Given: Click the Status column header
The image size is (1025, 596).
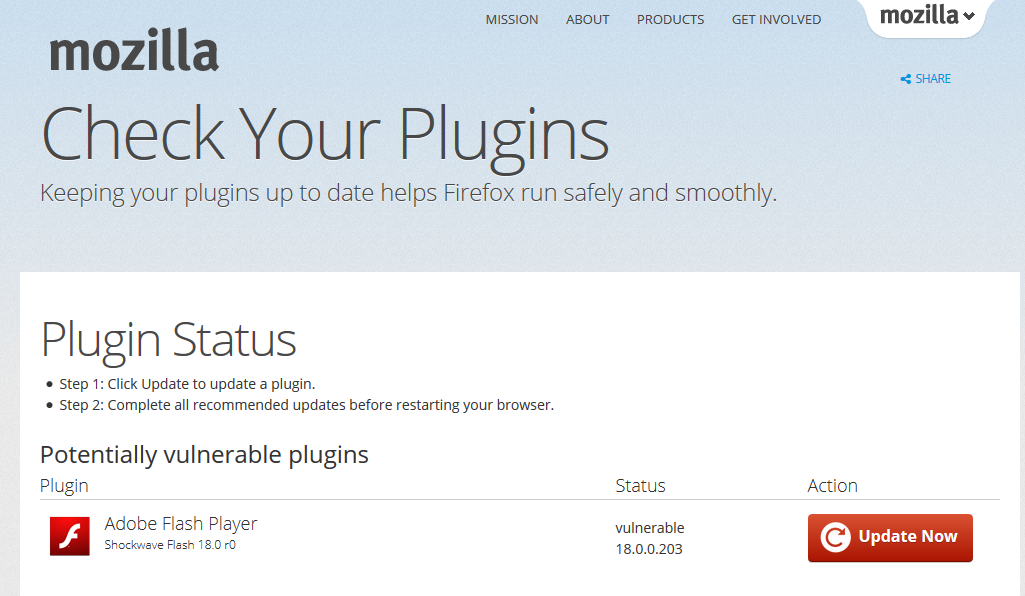Looking at the screenshot, I should (640, 486).
